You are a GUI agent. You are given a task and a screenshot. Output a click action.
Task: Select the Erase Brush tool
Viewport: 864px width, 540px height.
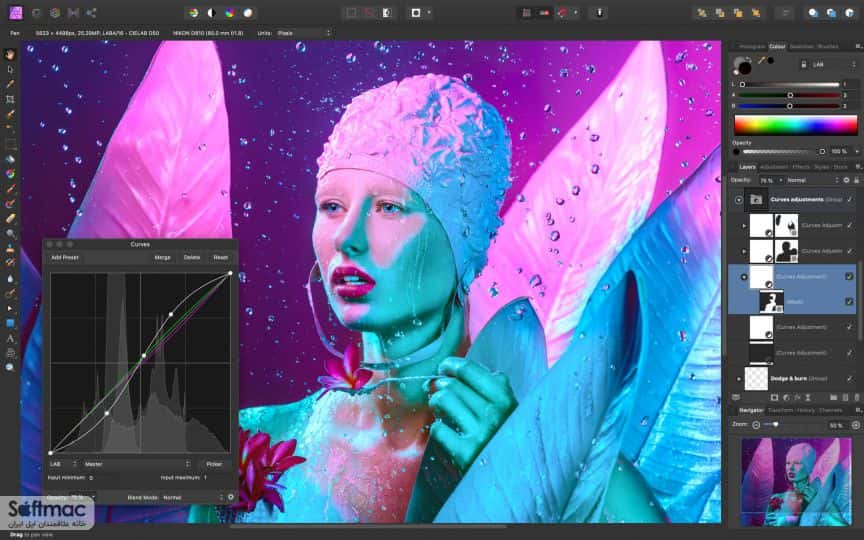[x=10, y=219]
